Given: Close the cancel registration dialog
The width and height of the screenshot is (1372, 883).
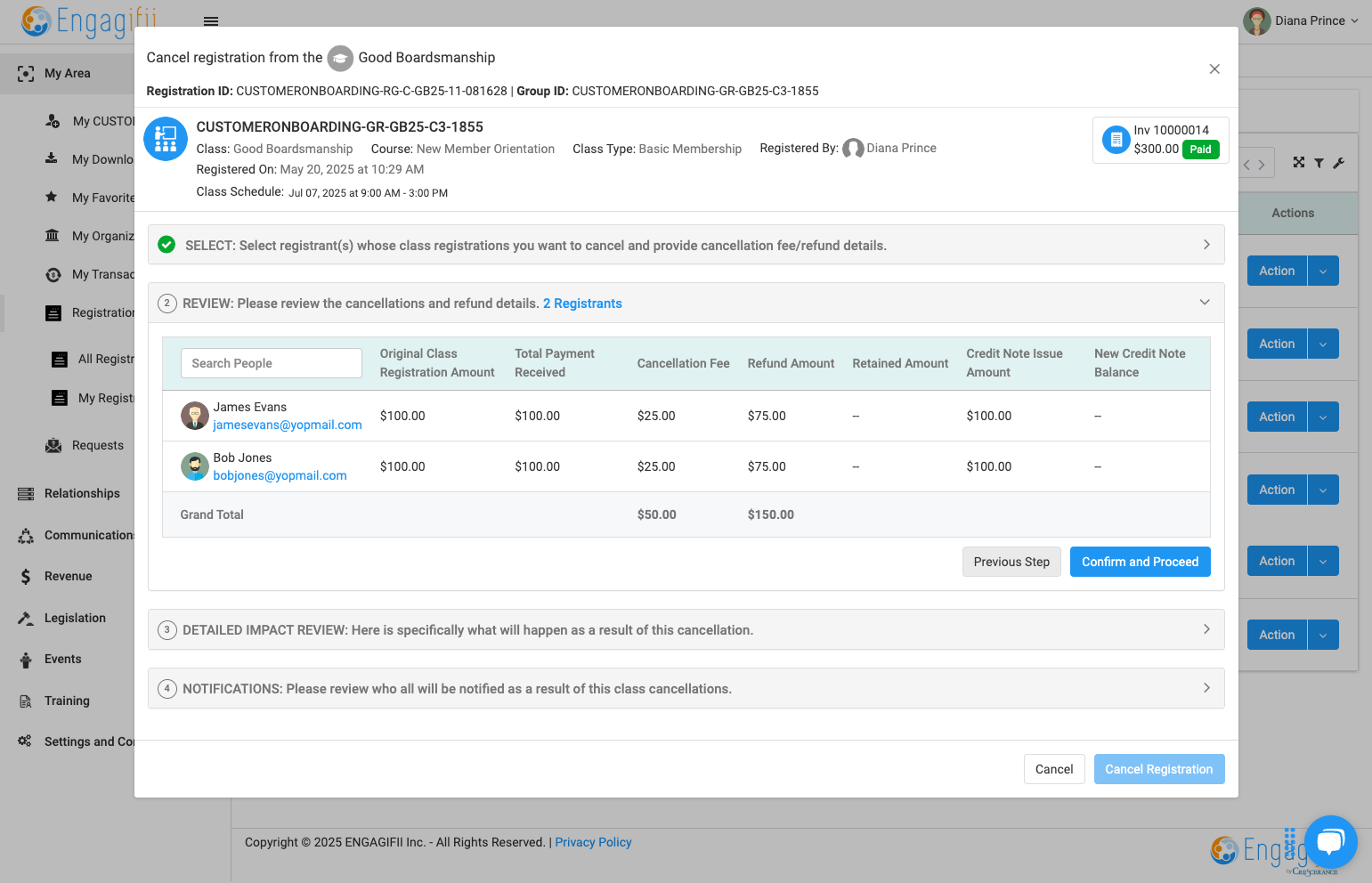Looking at the screenshot, I should point(1214,69).
